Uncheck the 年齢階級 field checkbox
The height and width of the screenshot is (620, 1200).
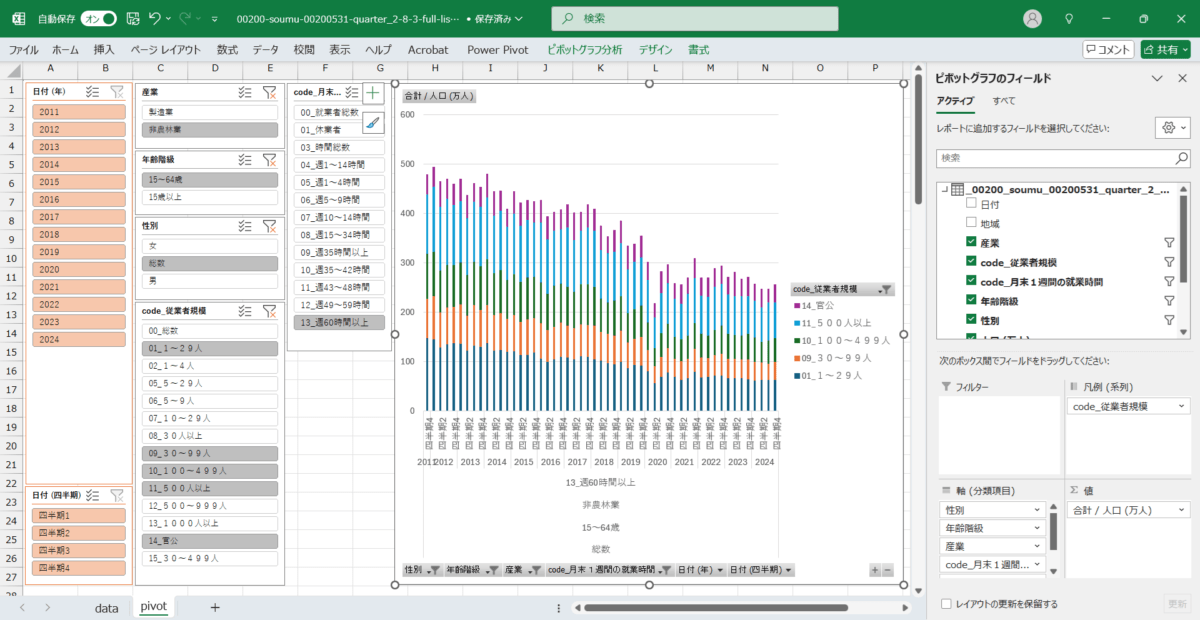pyautogui.click(x=971, y=300)
